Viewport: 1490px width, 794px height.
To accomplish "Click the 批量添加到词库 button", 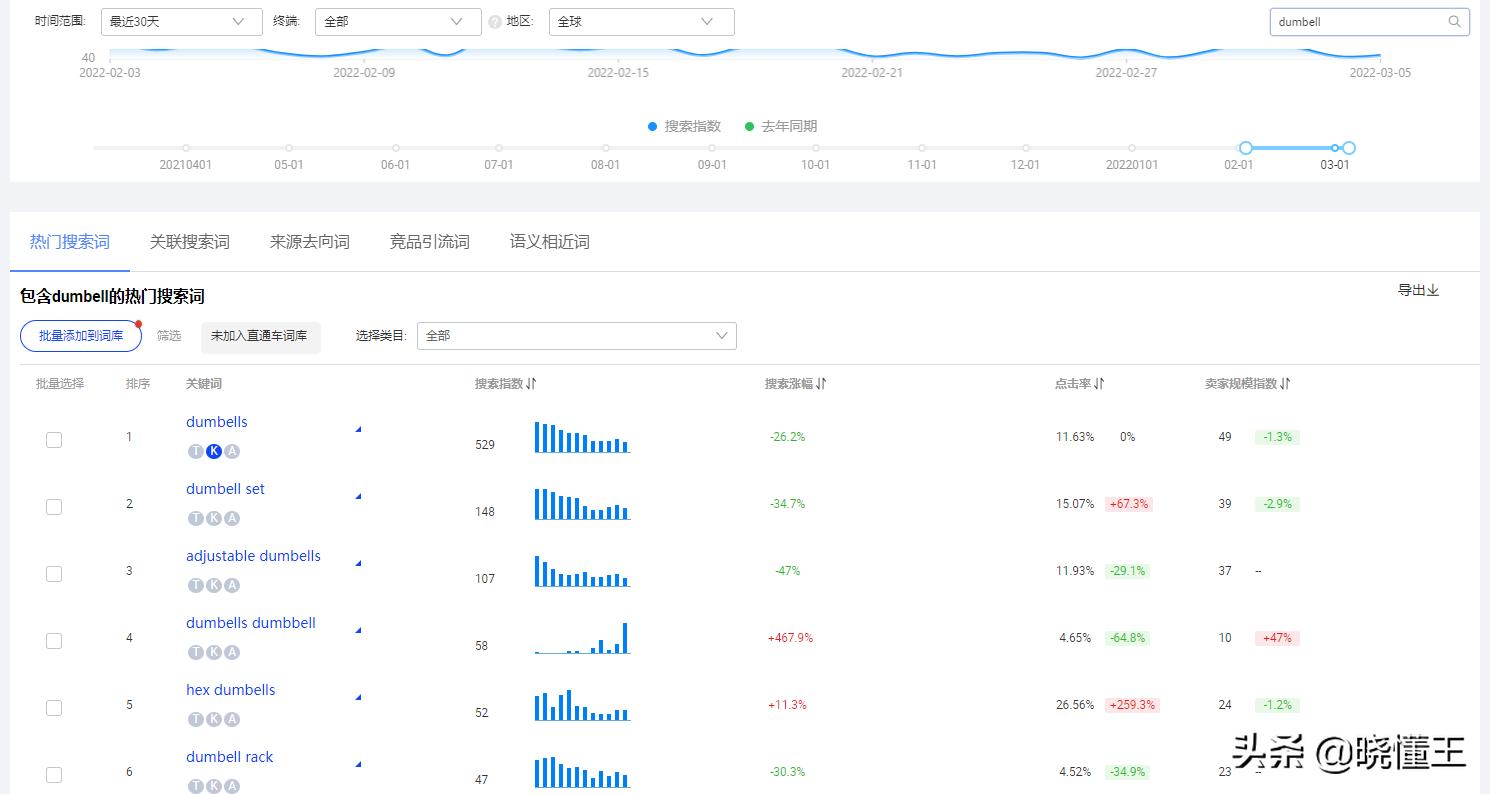I will pos(80,335).
